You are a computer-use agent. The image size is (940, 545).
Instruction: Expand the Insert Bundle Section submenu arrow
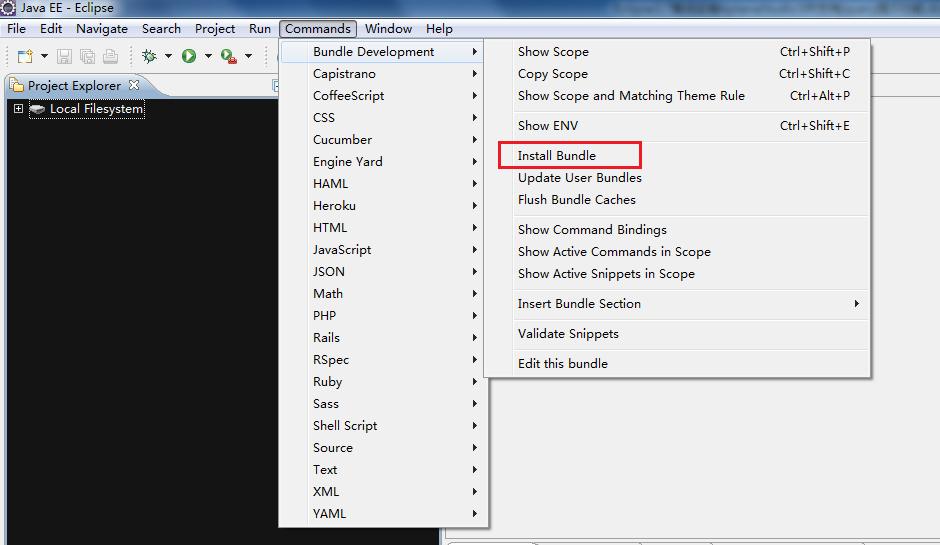coord(857,303)
